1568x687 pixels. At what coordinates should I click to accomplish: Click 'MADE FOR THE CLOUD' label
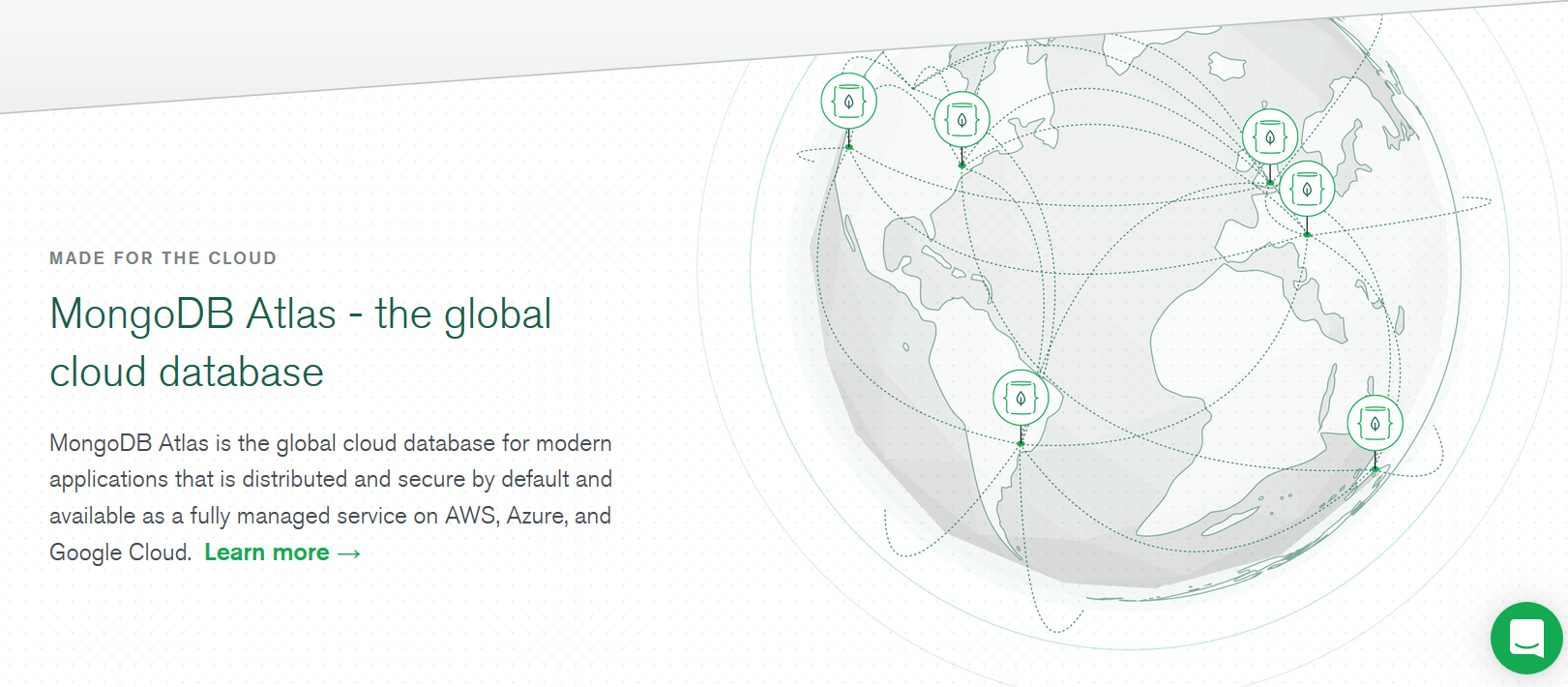click(x=163, y=258)
